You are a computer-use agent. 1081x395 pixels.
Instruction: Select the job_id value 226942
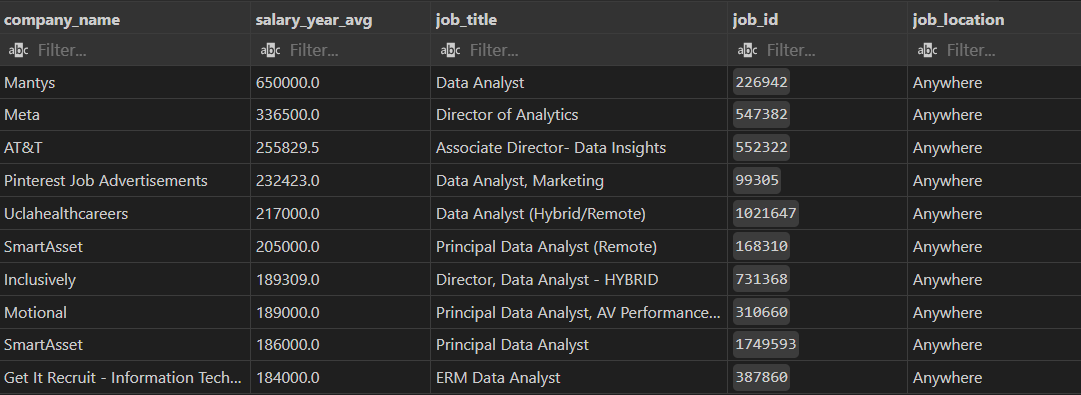coord(761,83)
